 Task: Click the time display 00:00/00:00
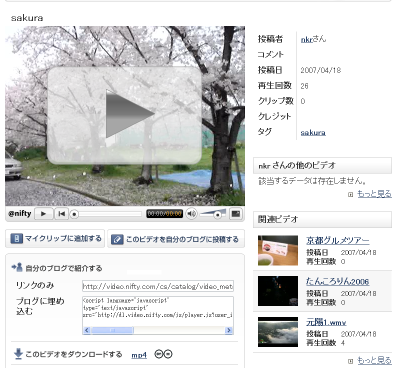point(165,214)
